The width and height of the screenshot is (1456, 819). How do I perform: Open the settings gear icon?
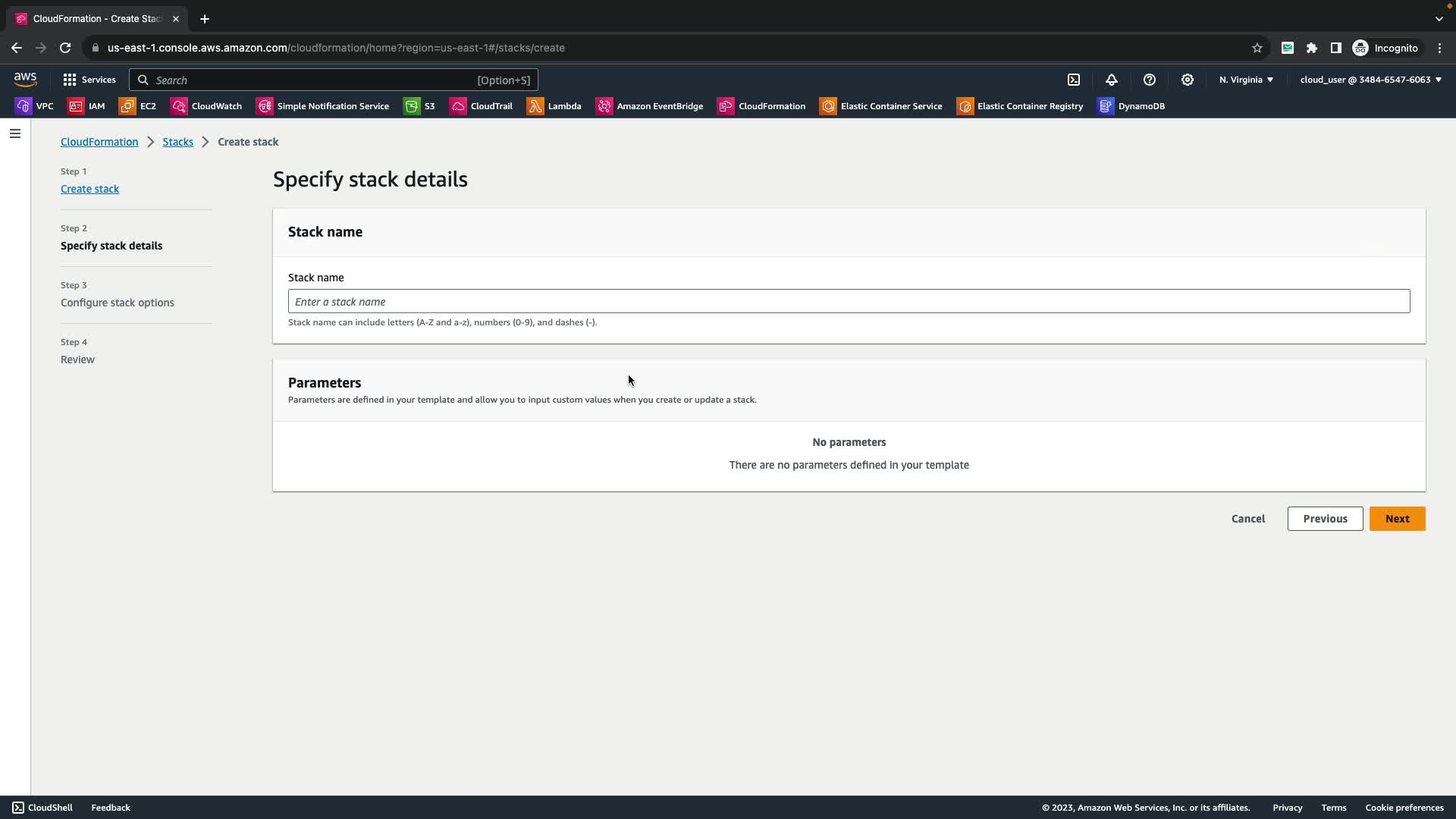[x=1188, y=80]
